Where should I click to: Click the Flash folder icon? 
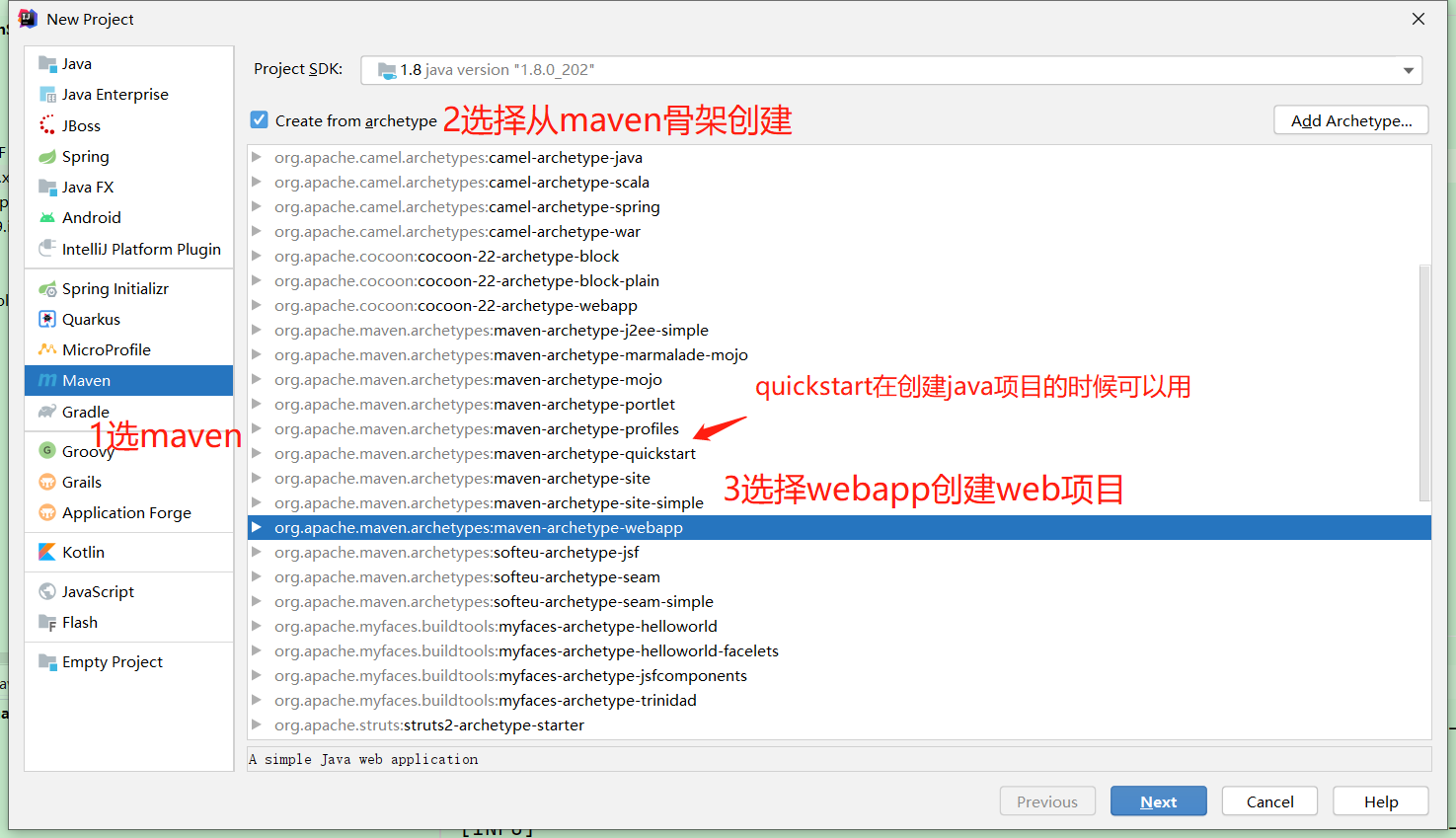pos(47,623)
